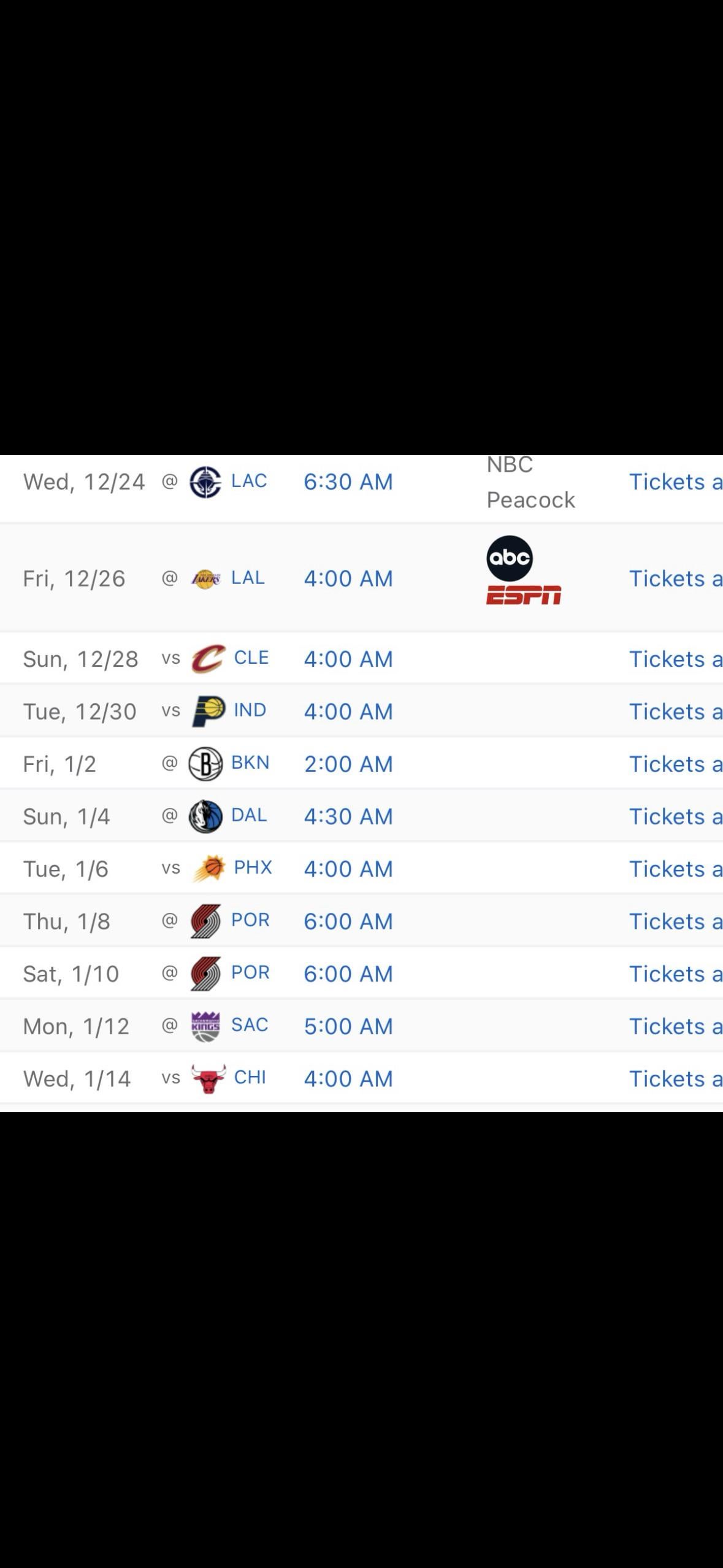
Task: Open the CLE team link
Action: (x=251, y=658)
